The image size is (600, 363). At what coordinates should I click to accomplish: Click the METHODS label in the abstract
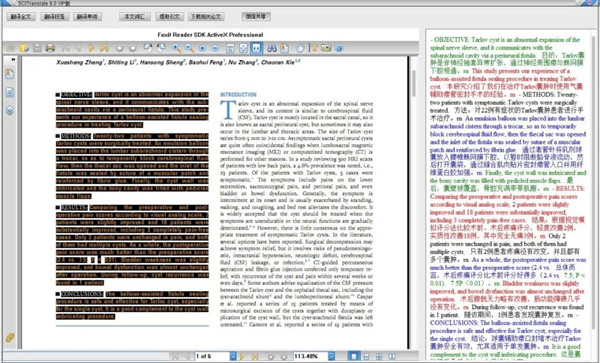(x=76, y=136)
